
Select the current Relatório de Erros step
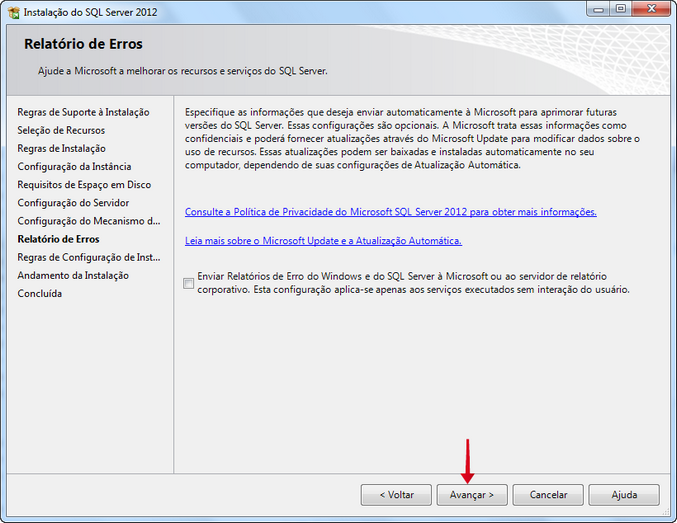[x=58, y=239]
